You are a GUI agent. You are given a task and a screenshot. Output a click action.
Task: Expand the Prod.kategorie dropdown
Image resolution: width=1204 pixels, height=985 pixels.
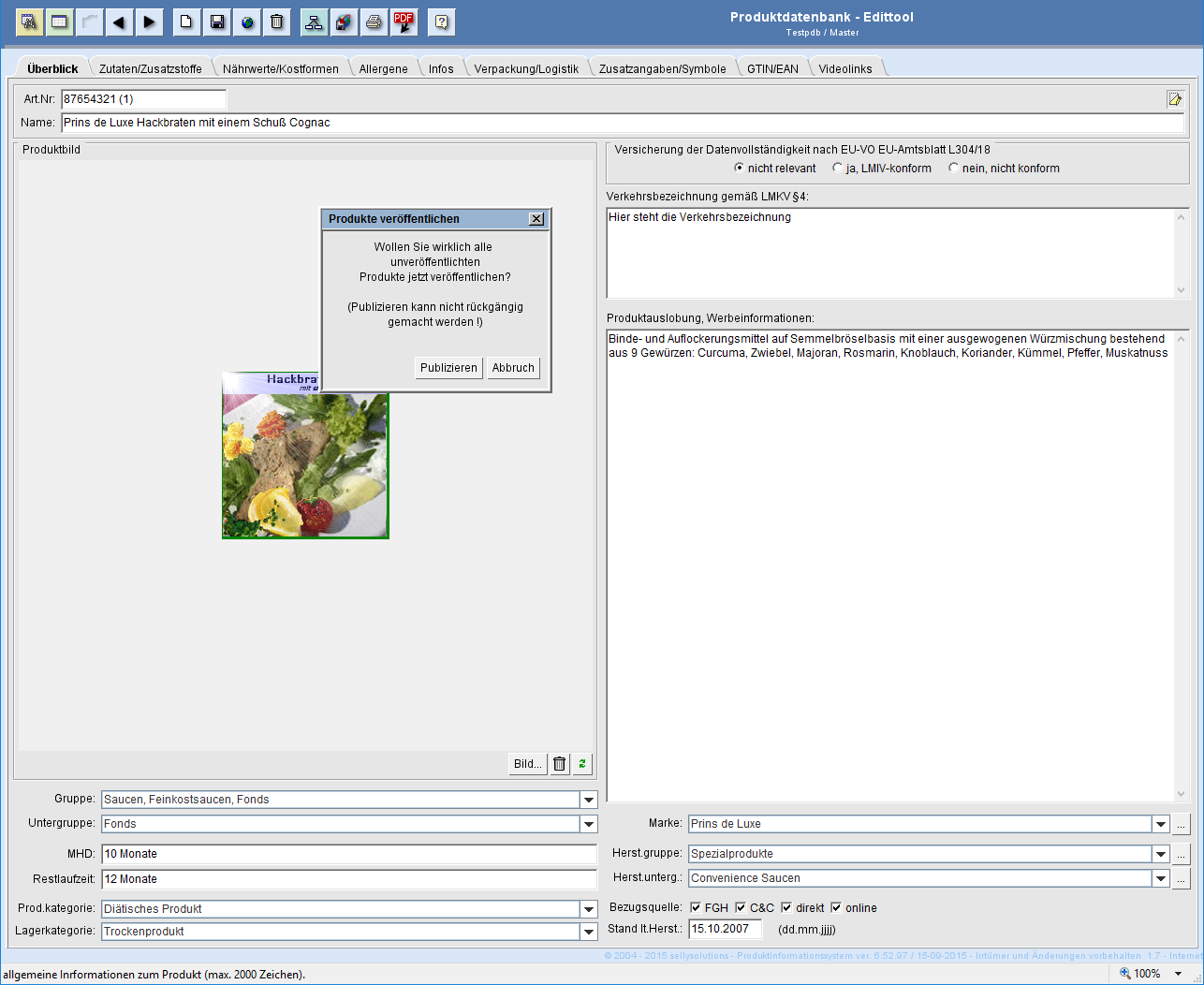coord(589,909)
